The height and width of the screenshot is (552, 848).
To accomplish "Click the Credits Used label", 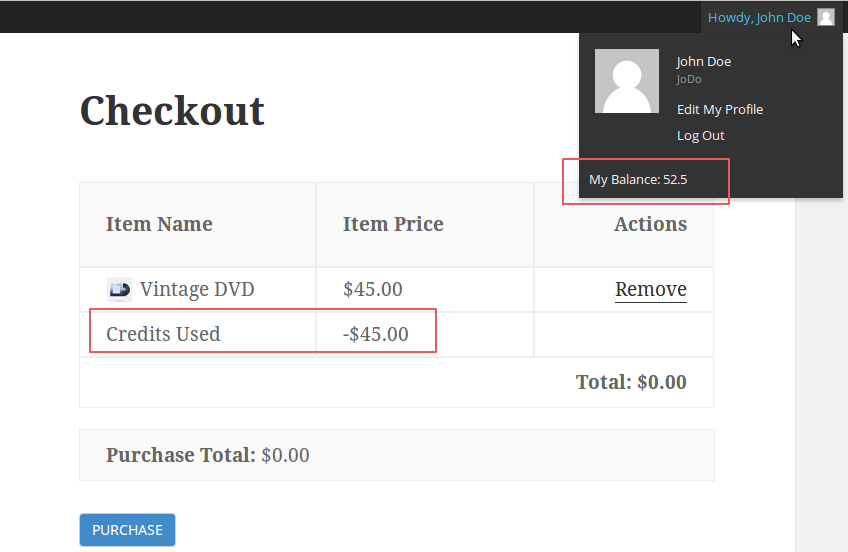I will (163, 334).
